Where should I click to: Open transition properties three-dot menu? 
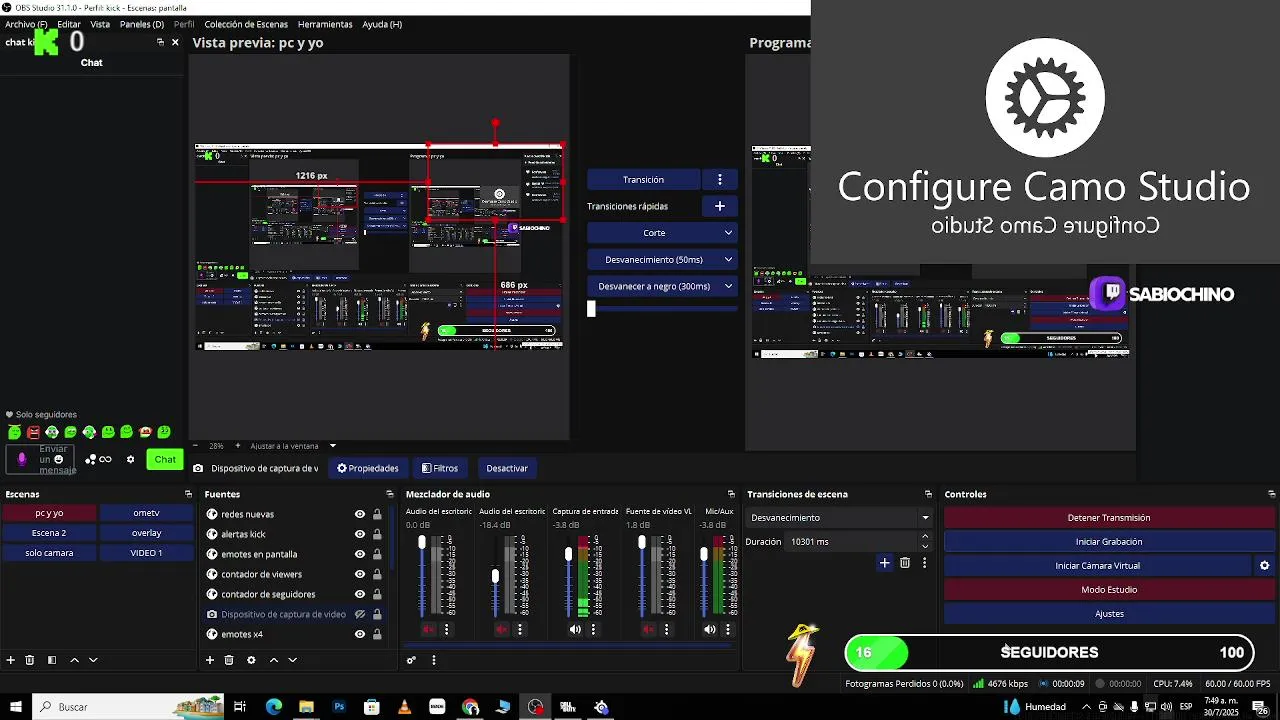924,563
